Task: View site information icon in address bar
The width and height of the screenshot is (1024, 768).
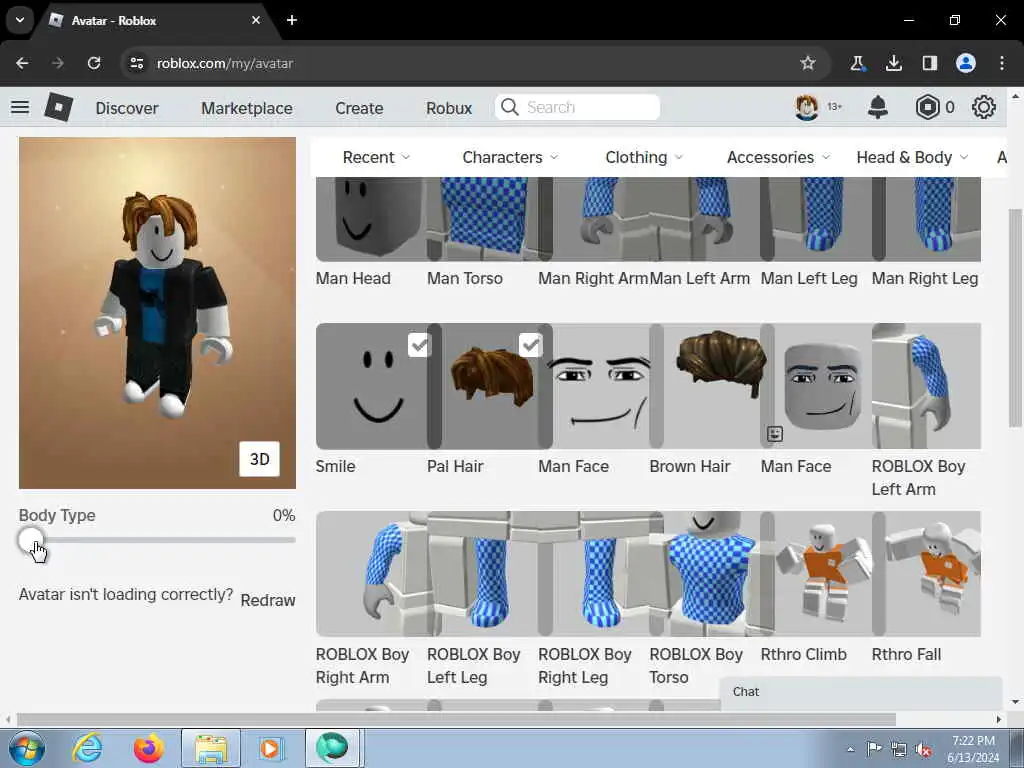Action: pos(136,63)
